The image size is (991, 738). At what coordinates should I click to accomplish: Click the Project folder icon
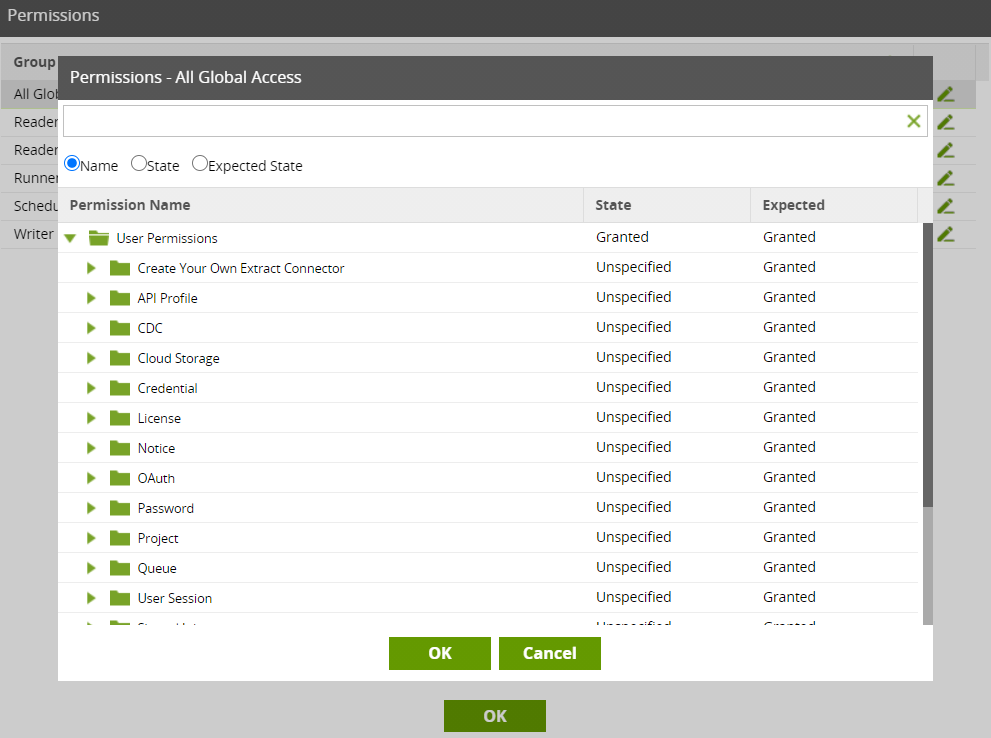click(119, 538)
